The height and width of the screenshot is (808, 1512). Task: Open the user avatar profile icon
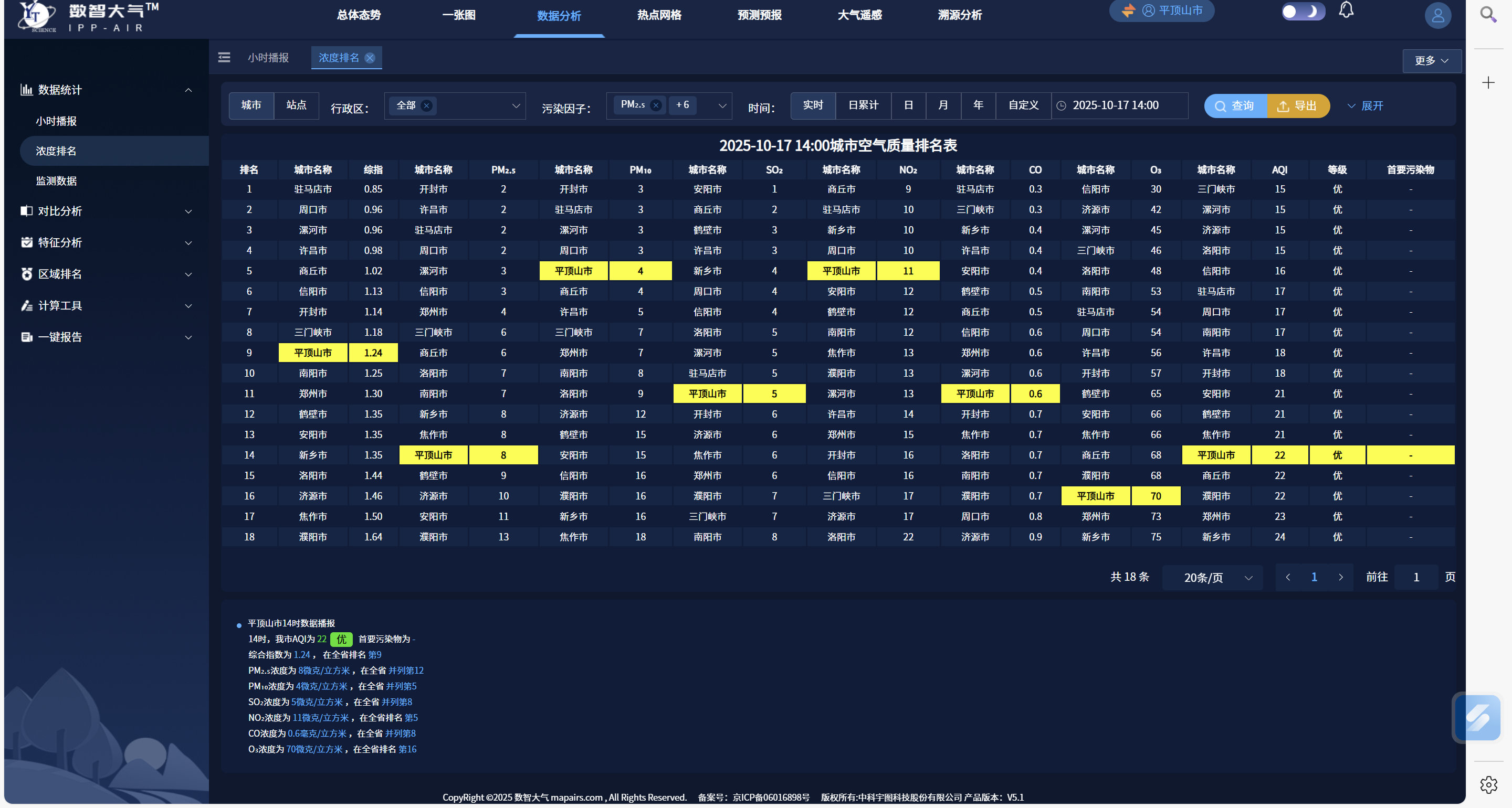1437,15
